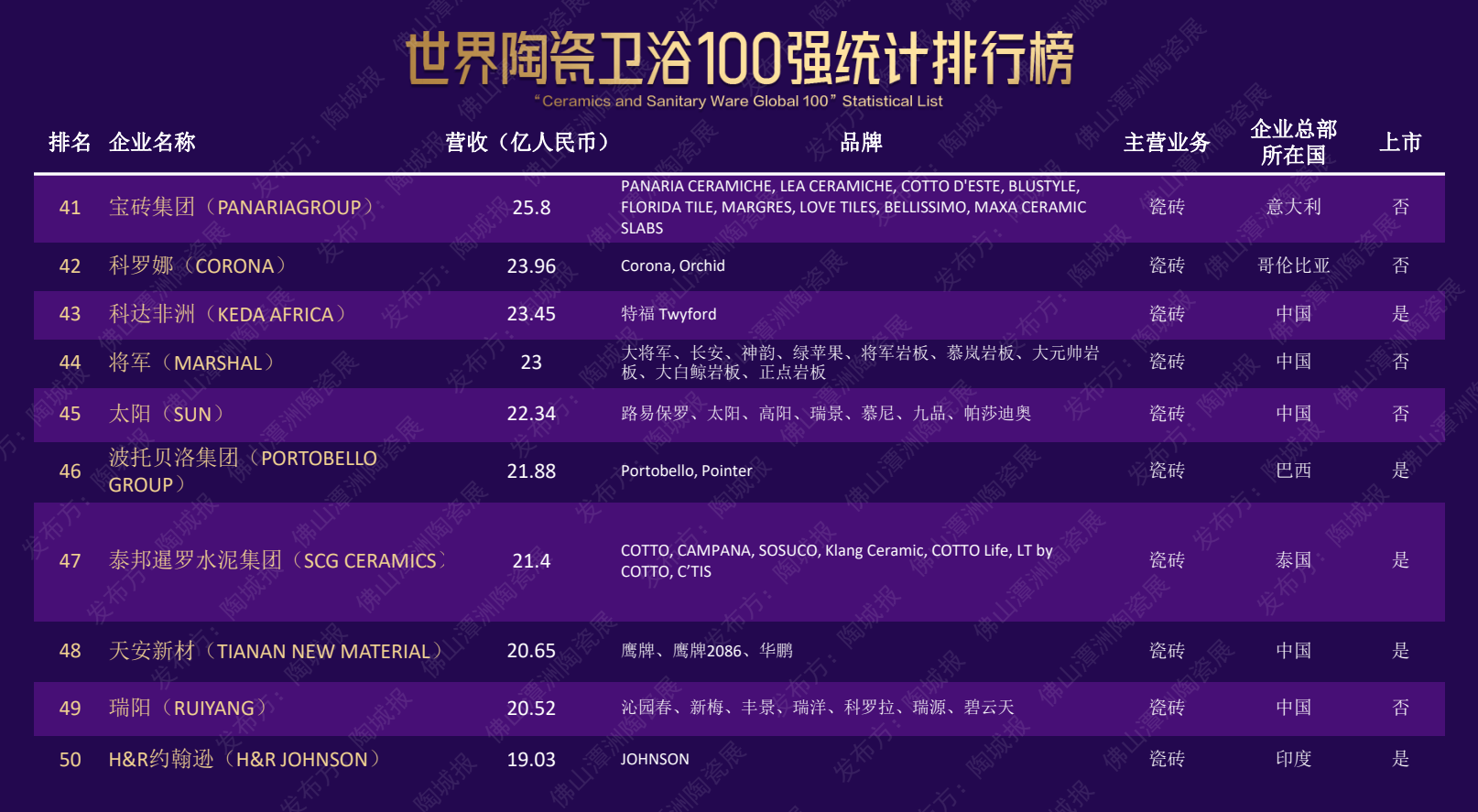This screenshot has width=1478, height=812.
Task: Click the 科罗娜 (CORONA) company name
Action: point(199,266)
